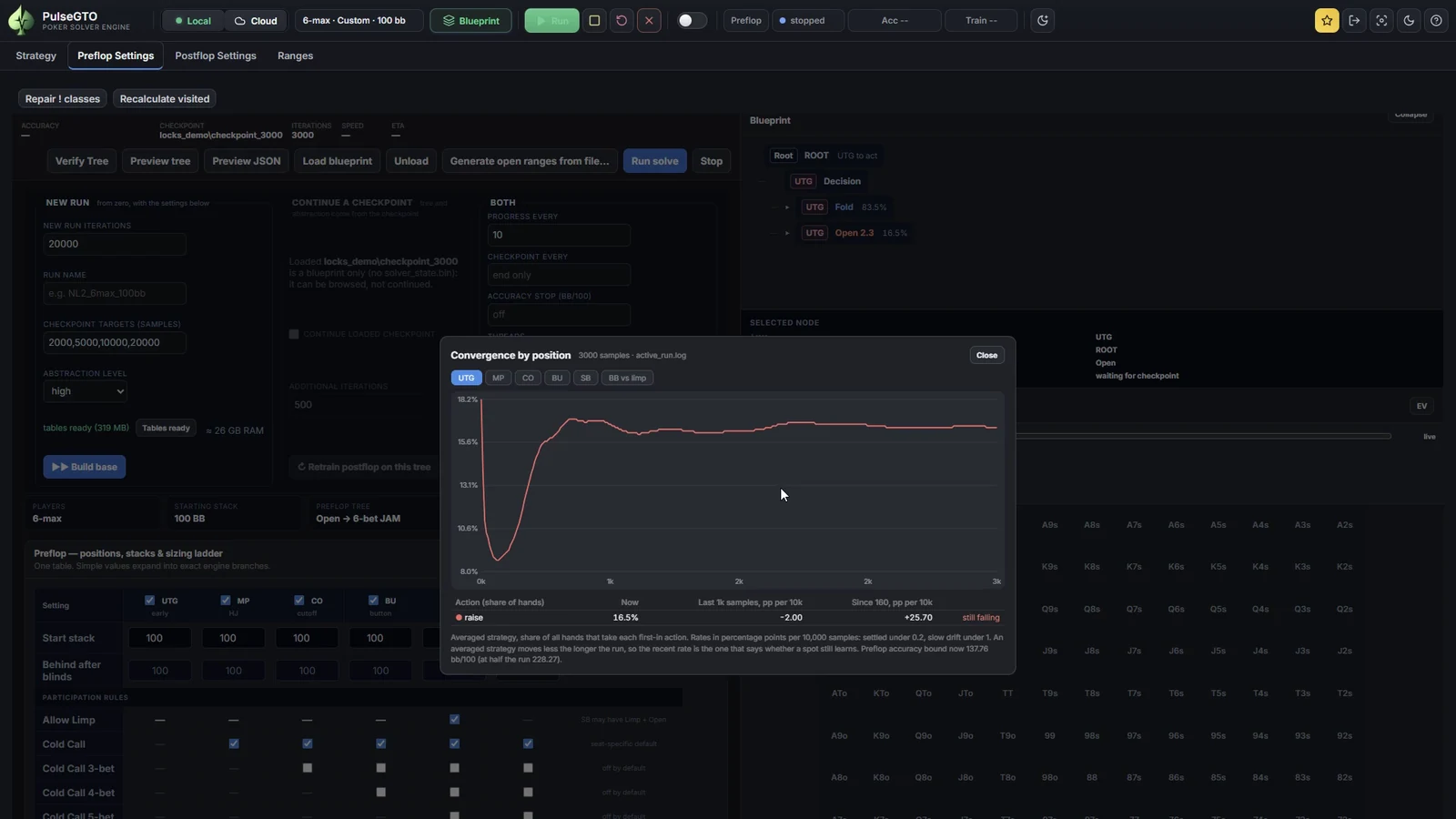Screen dimensions: 1456x819
Task: Show MP convergence in the dialog
Action: 498,378
